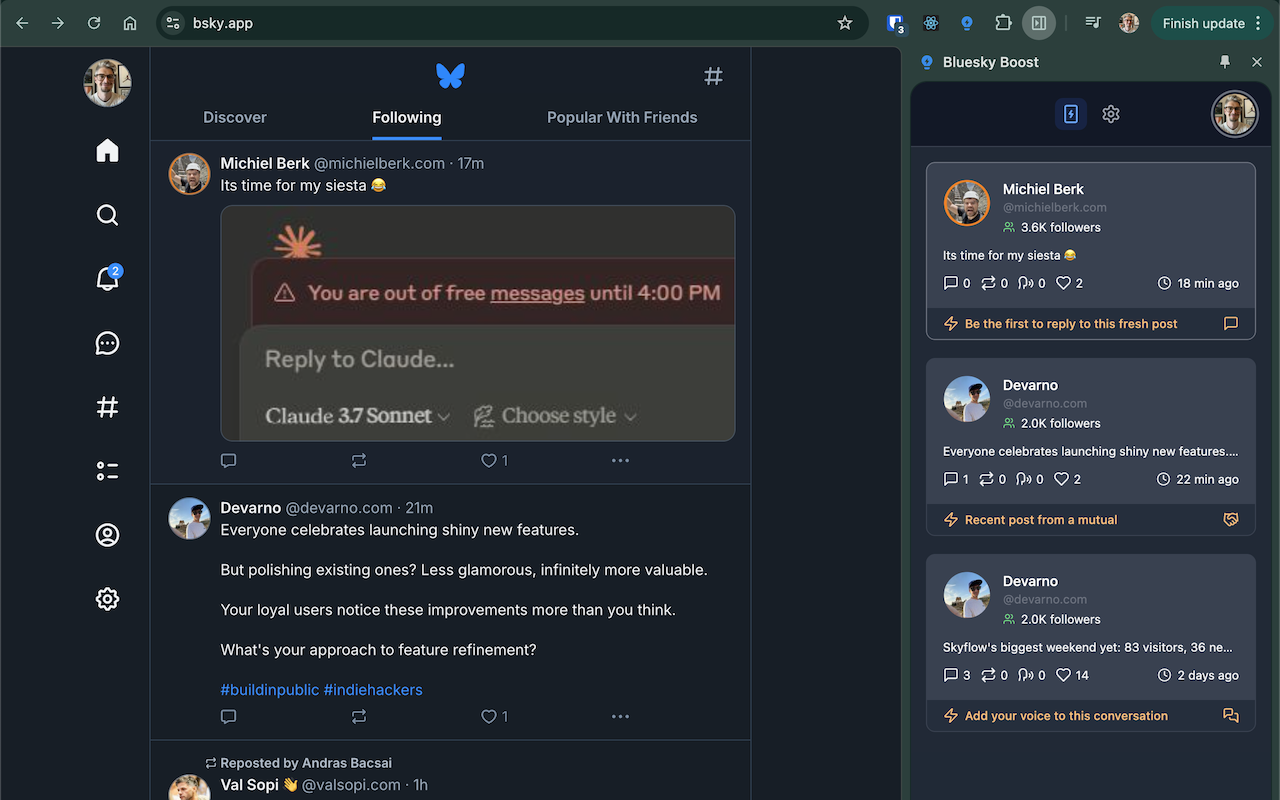Open Bluesky search from the sidebar
The height and width of the screenshot is (800, 1280).
click(x=107, y=215)
